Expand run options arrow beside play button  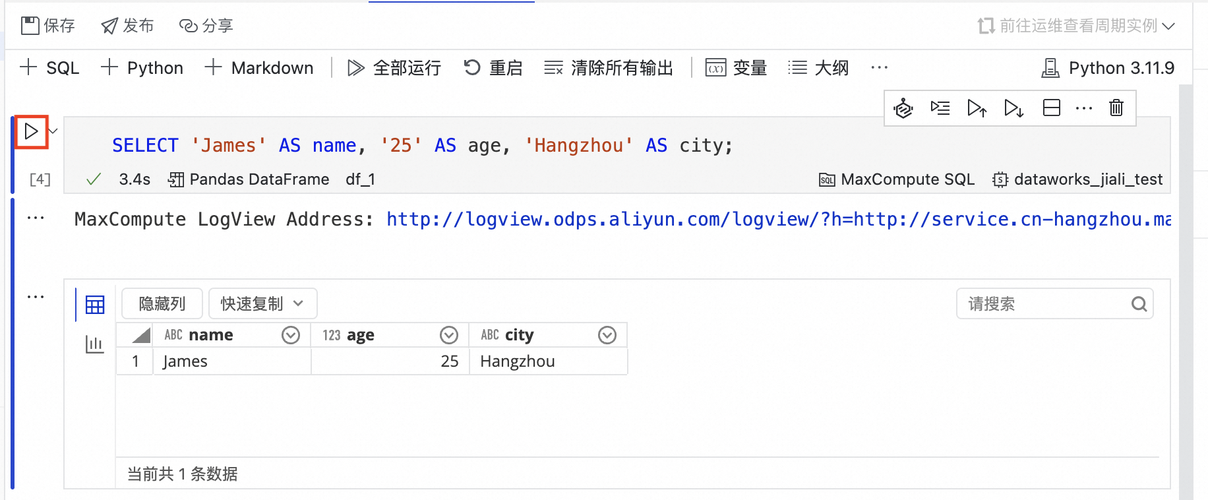(53, 131)
